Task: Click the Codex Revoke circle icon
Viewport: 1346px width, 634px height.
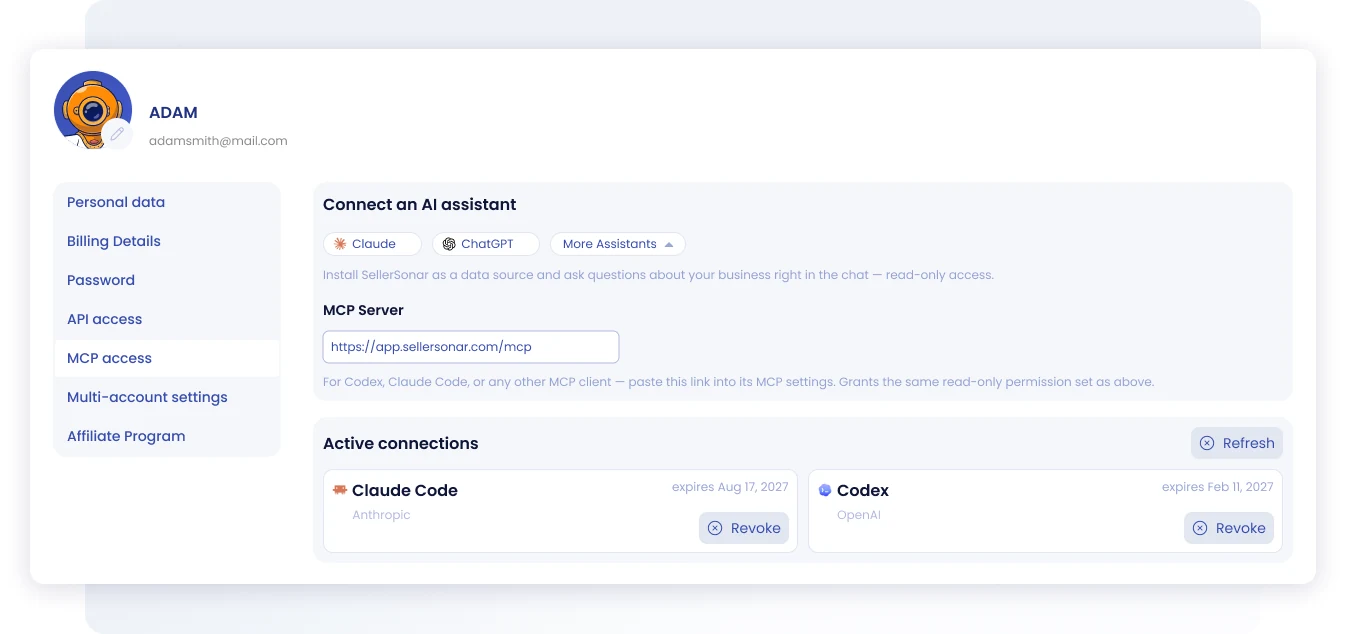Action: click(x=1200, y=528)
